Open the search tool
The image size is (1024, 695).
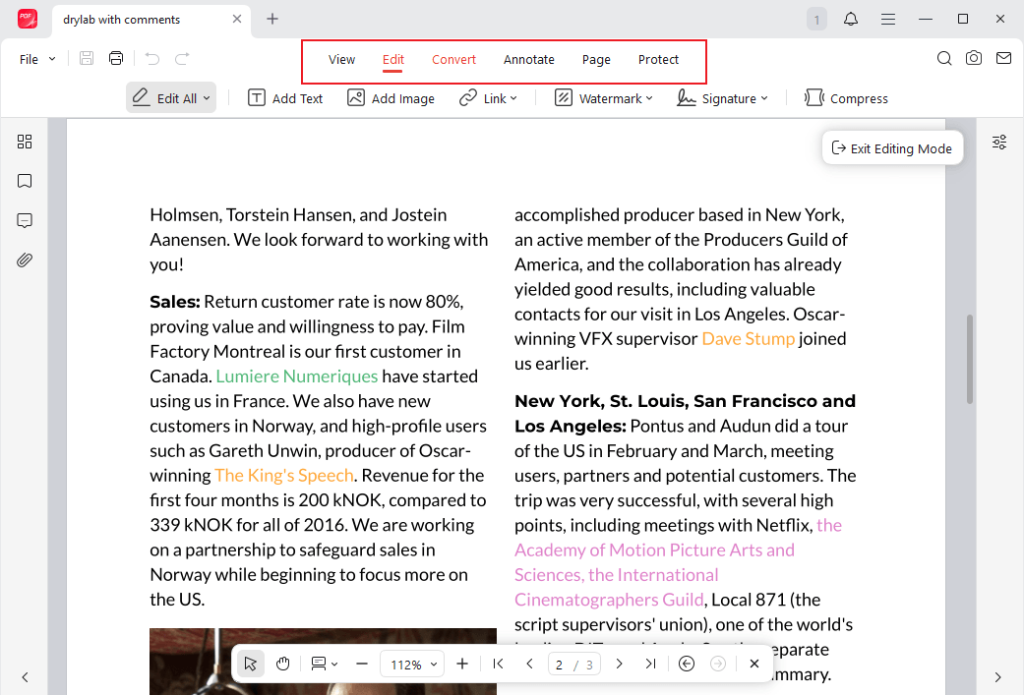(x=944, y=59)
